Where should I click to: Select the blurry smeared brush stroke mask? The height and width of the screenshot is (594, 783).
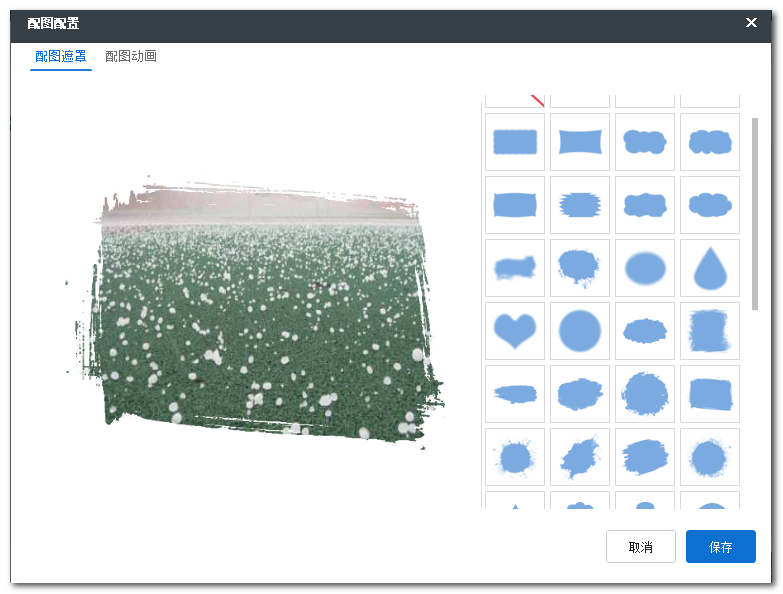515,268
